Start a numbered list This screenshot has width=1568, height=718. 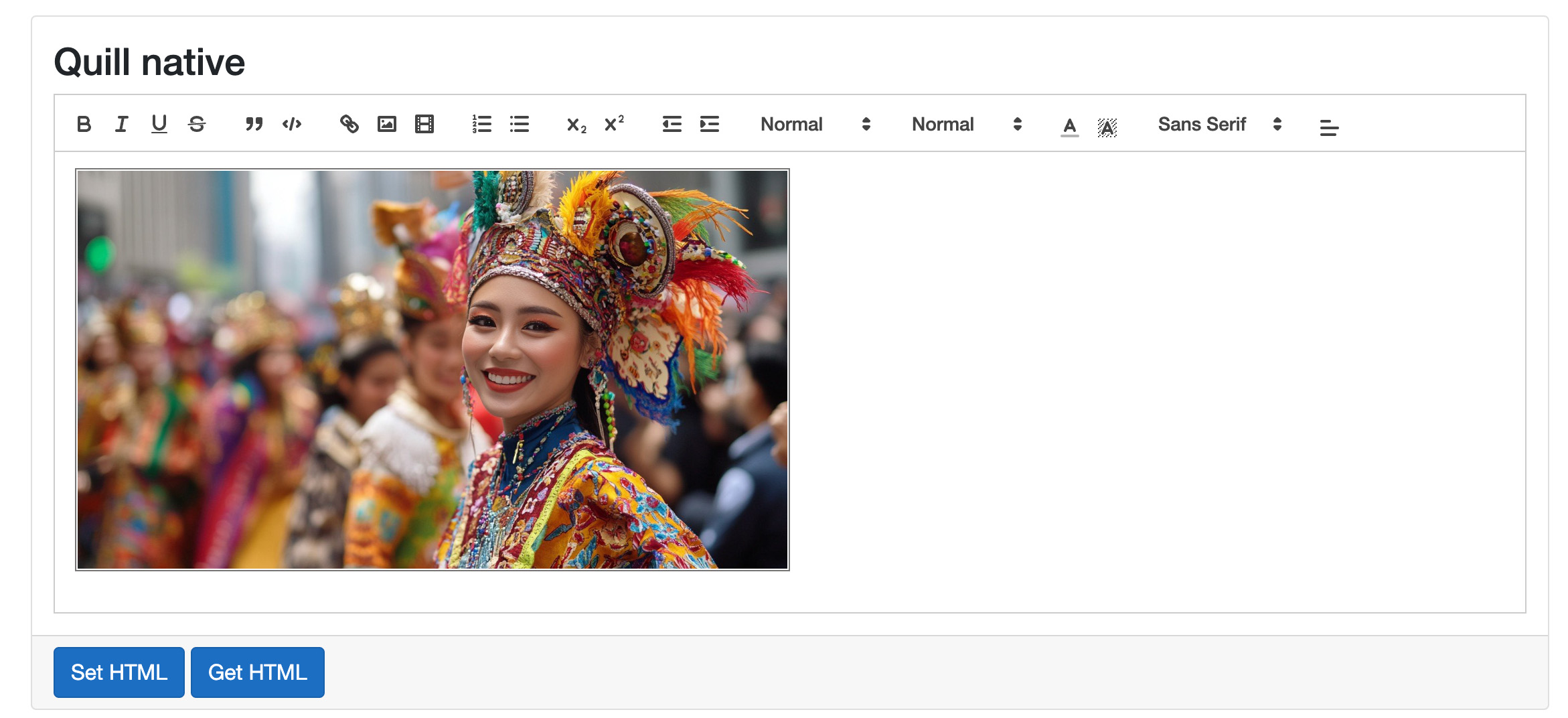coord(481,124)
